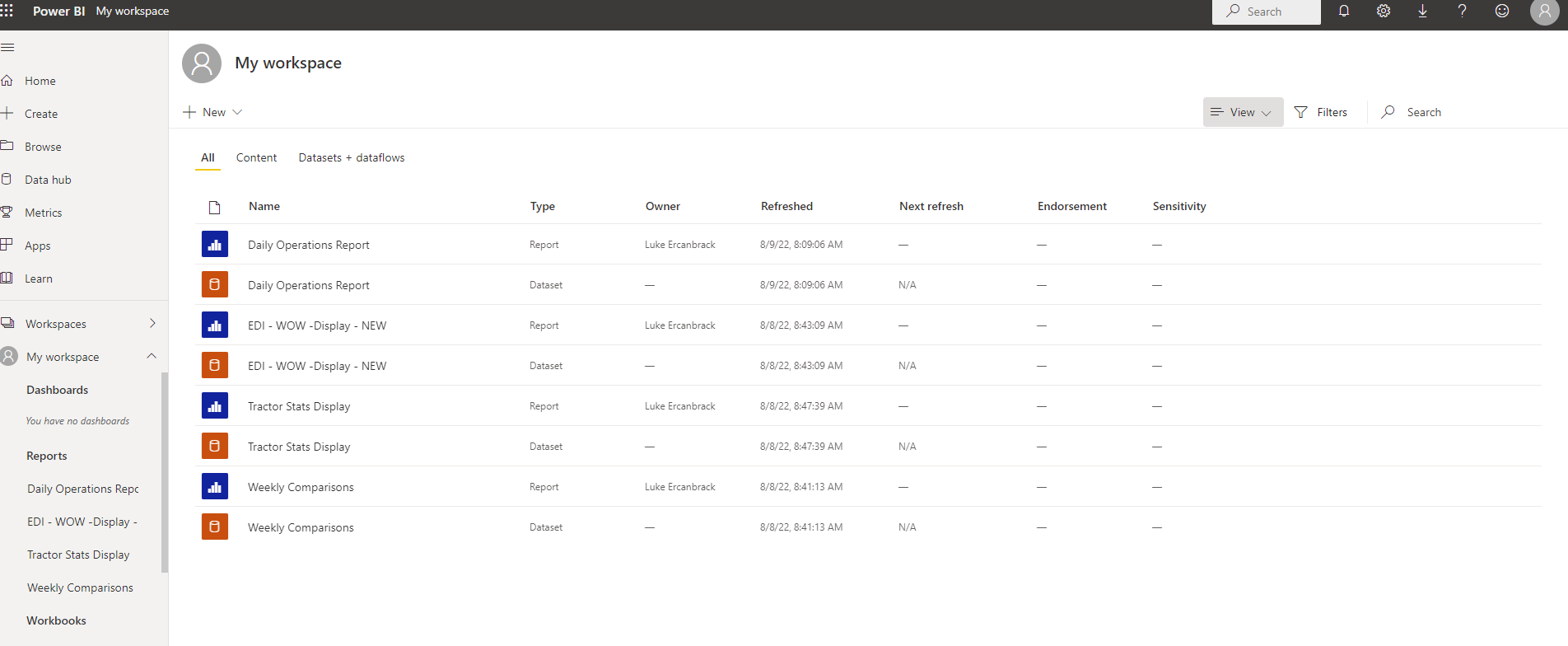Open the user account avatar

click(x=1545, y=12)
